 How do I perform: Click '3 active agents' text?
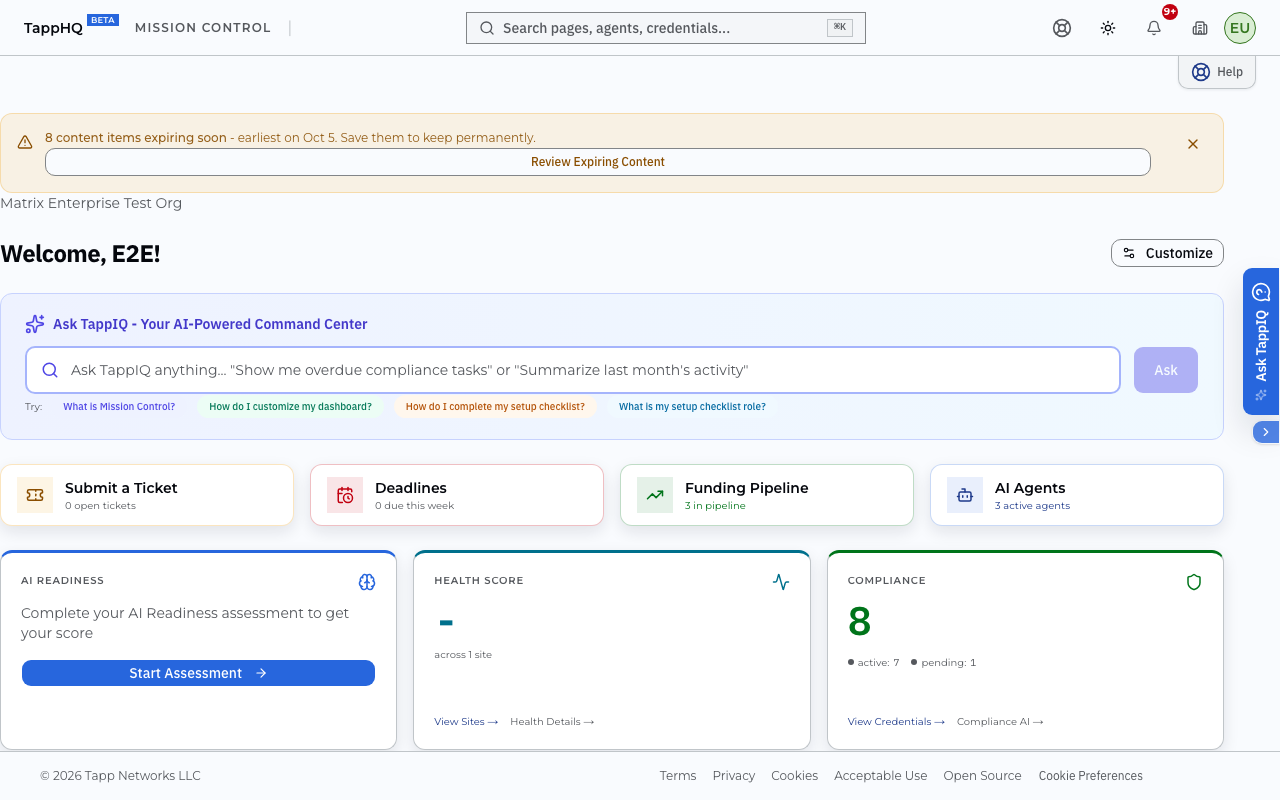point(1032,506)
